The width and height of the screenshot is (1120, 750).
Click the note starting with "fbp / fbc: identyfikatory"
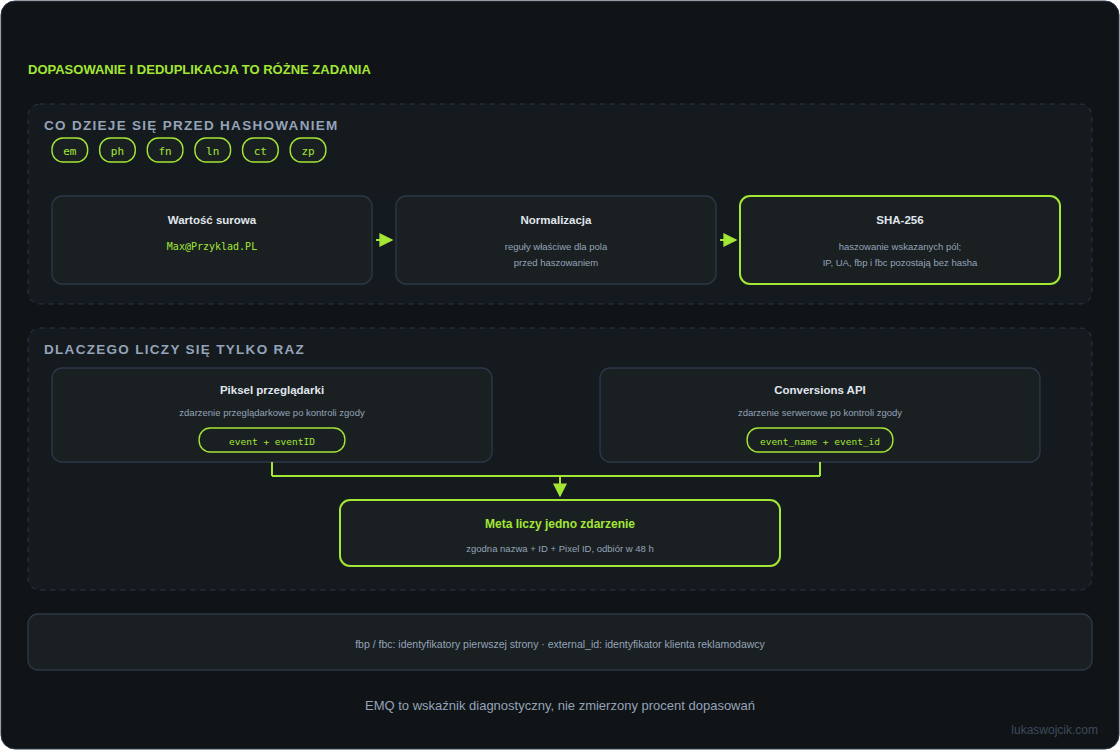click(560, 644)
